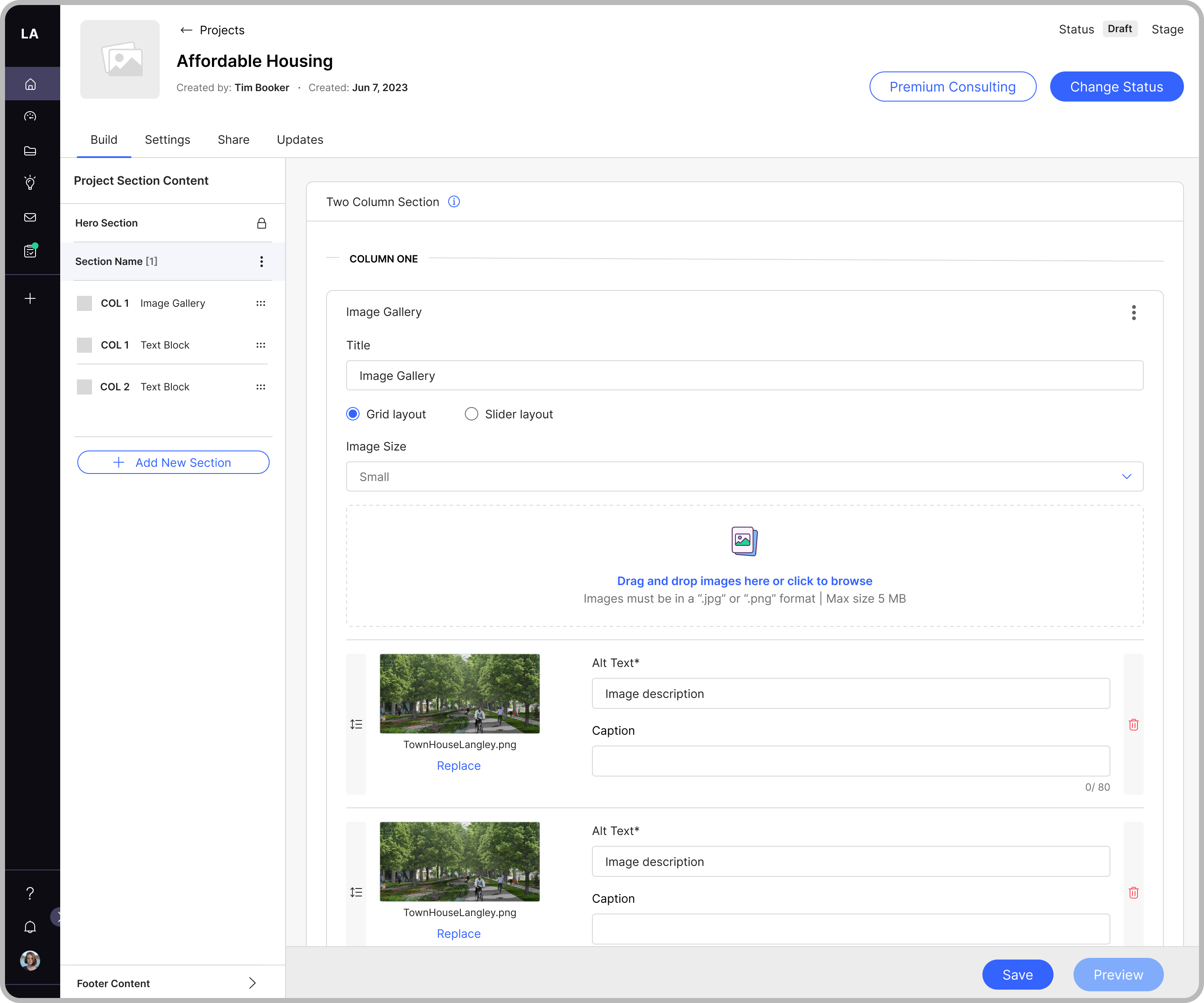Click the first Alt Text input field
The width and height of the screenshot is (1204, 1003).
[x=850, y=693]
